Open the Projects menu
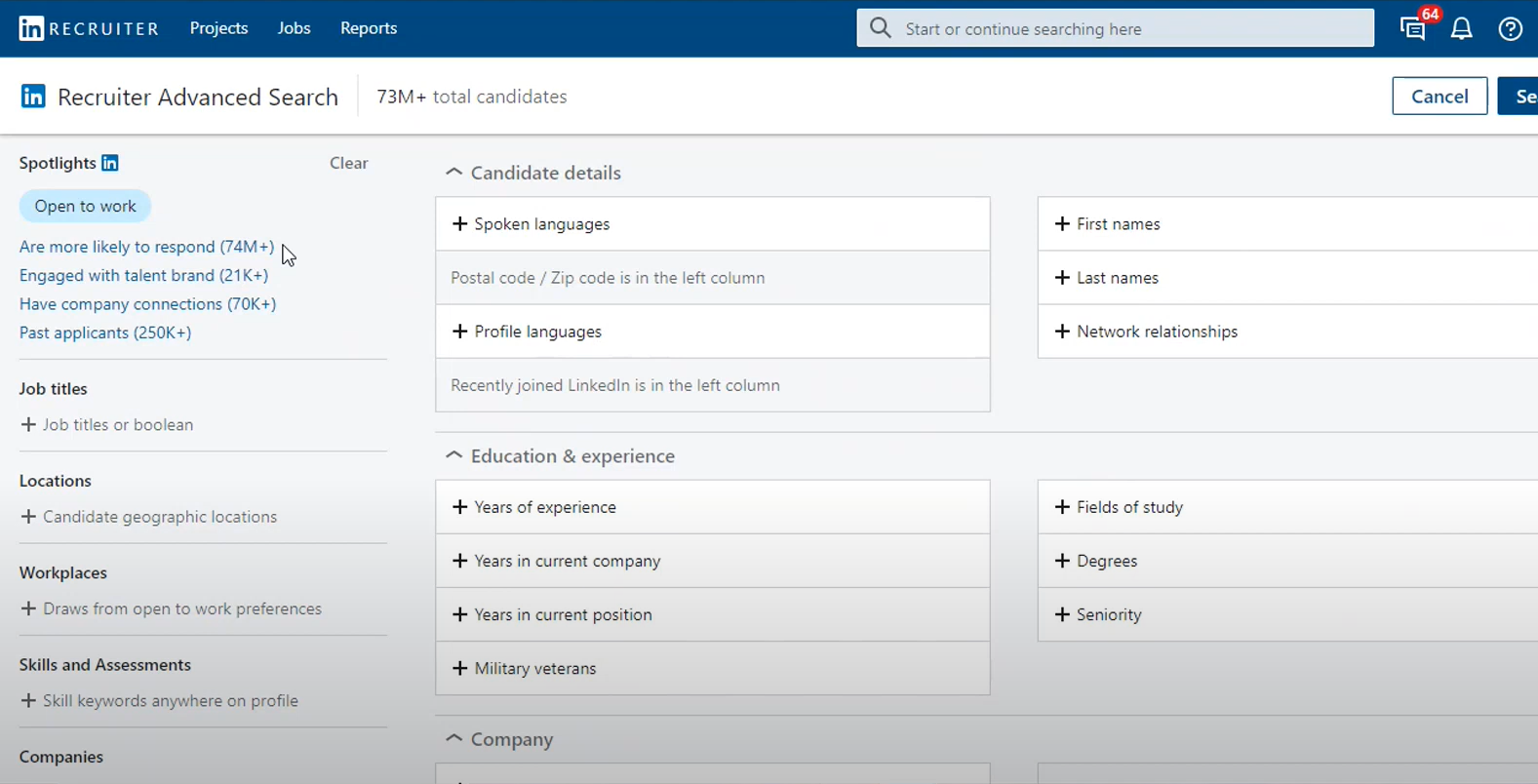Image resolution: width=1538 pixels, height=784 pixels. pos(218,28)
